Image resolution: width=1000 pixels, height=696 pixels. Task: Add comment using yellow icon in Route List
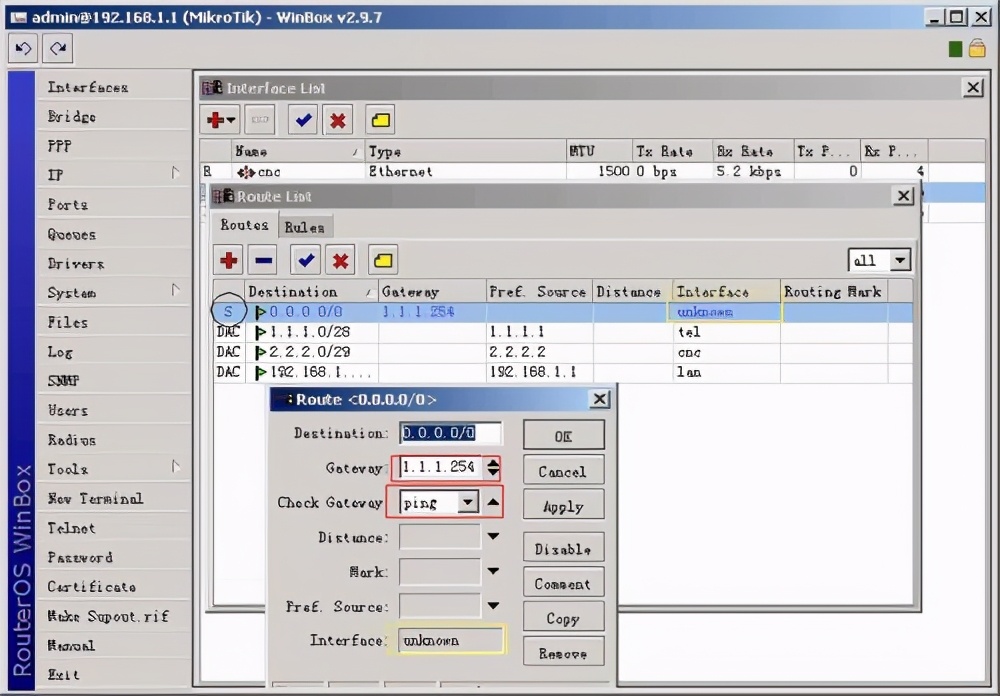[x=382, y=261]
